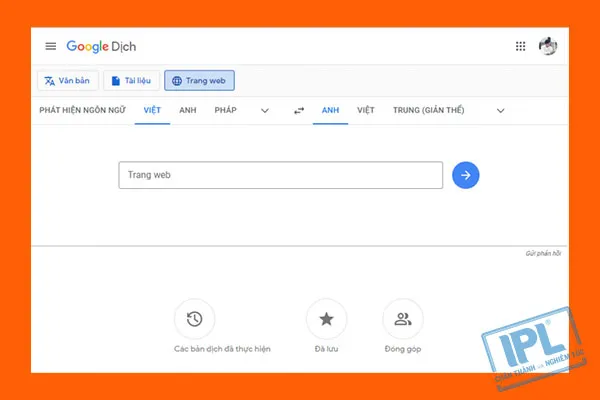Expand more target languages dropdown
The width and height of the screenshot is (600, 400).
[501, 111]
